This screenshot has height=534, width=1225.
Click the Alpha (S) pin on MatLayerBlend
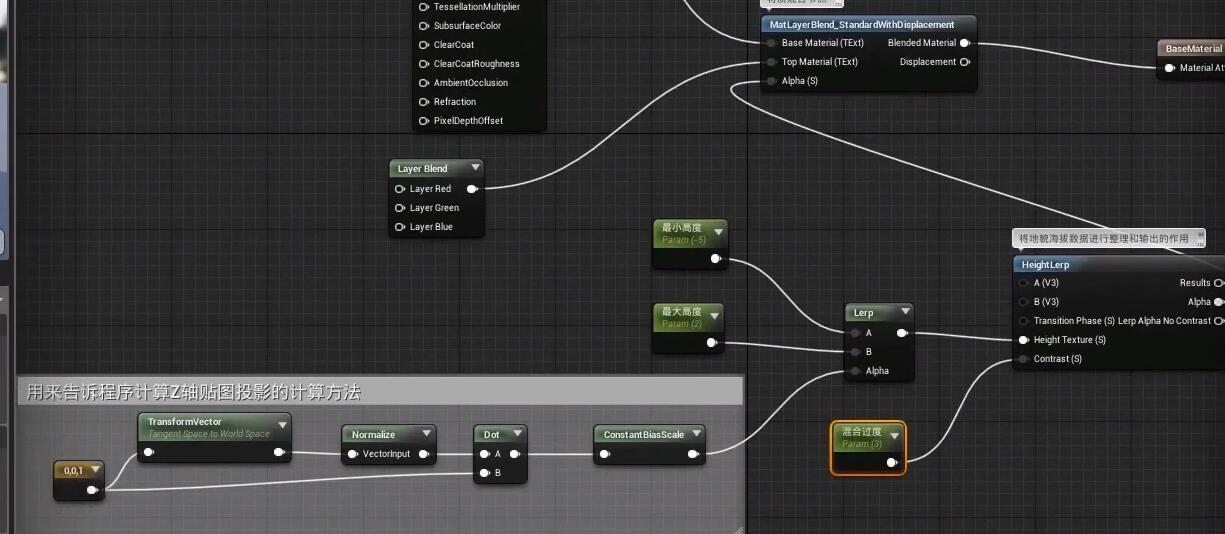tap(771, 81)
